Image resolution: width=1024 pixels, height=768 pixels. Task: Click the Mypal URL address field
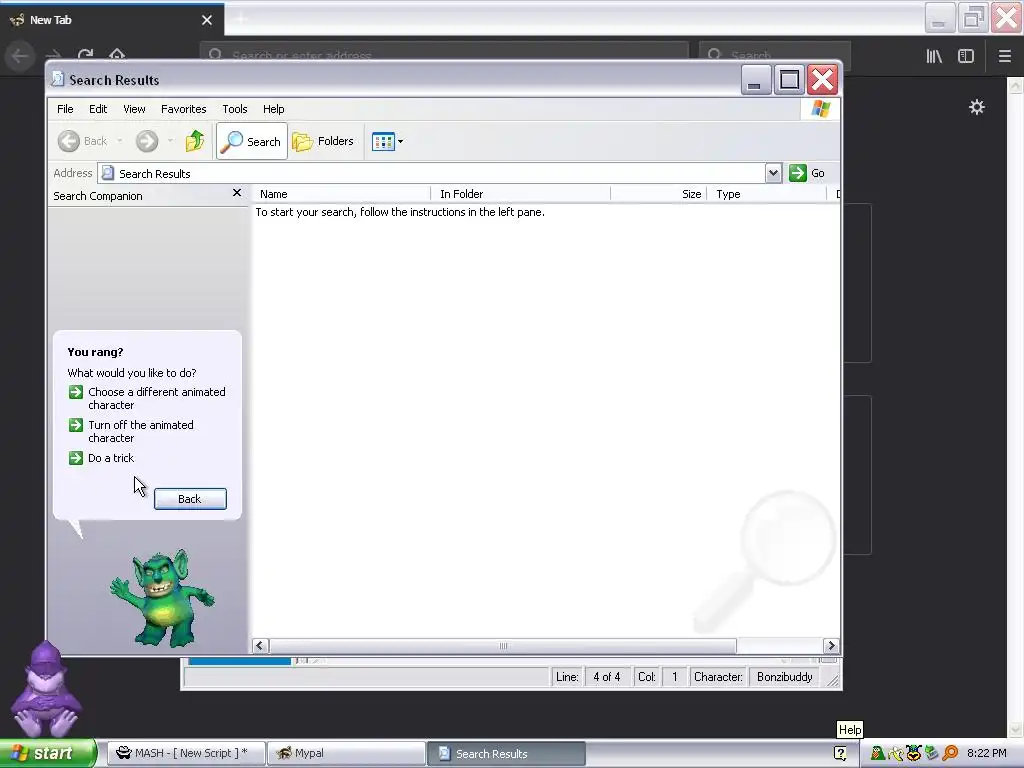[444, 55]
